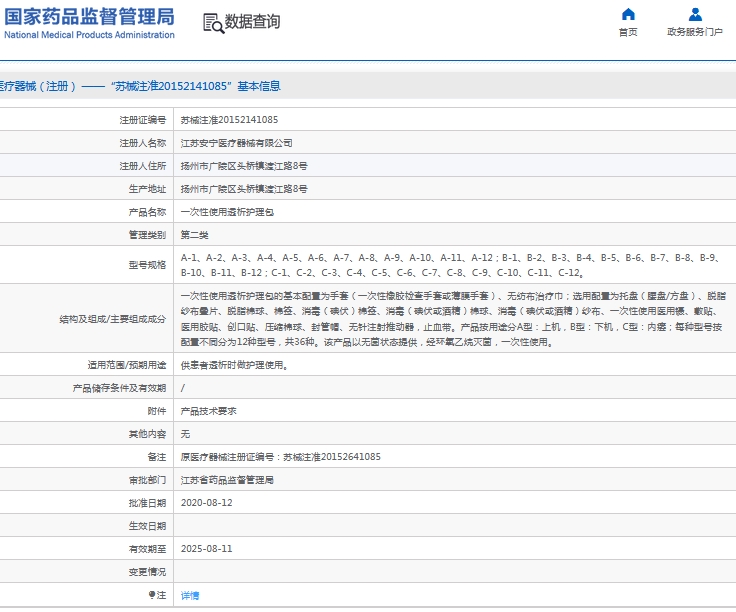Open the 详情 link in 注 row
The image size is (736, 612).
tap(190, 595)
